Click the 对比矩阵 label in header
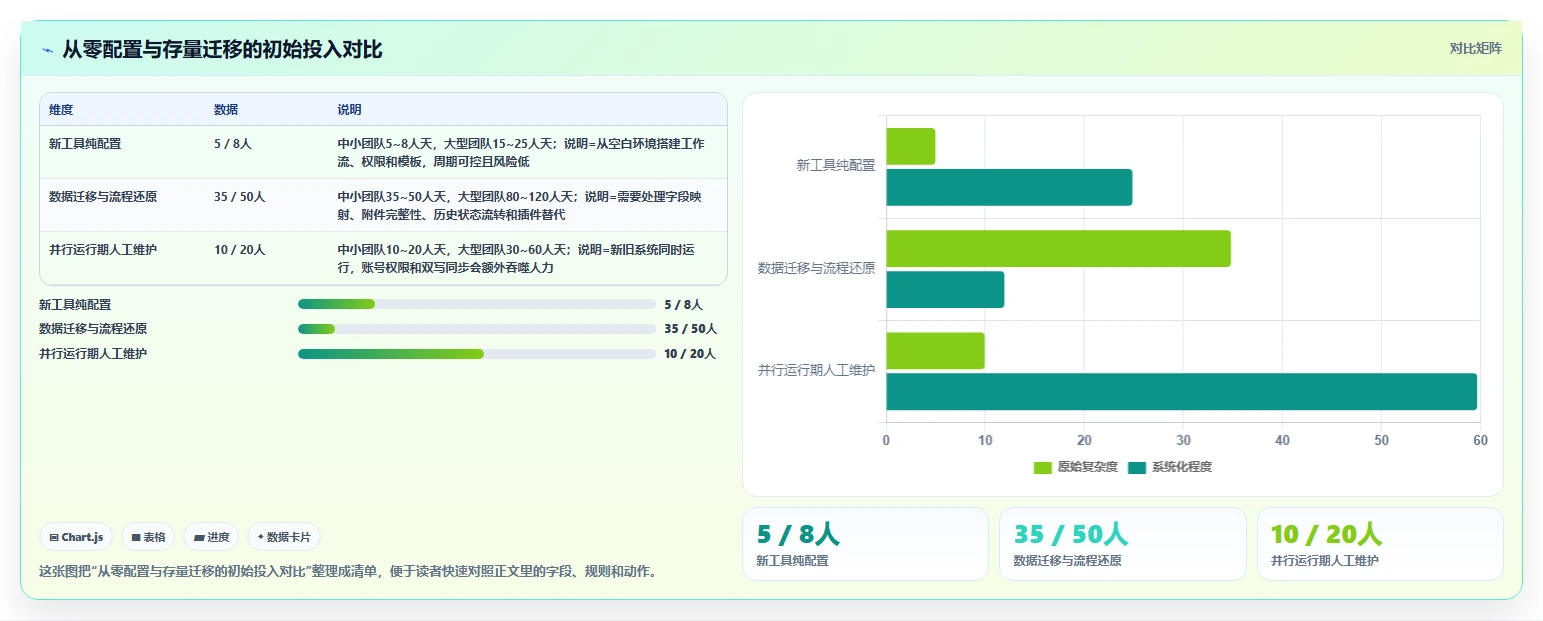Screen dimensions: 1543x621 [1475, 48]
